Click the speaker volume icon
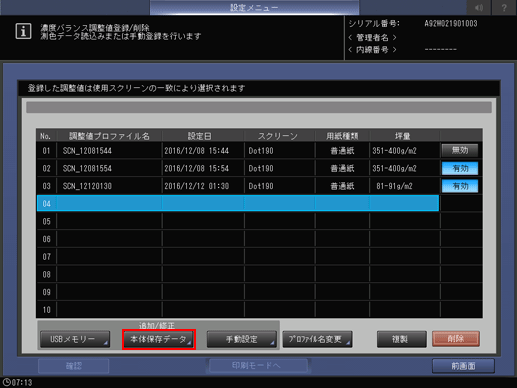 (x=479, y=7)
